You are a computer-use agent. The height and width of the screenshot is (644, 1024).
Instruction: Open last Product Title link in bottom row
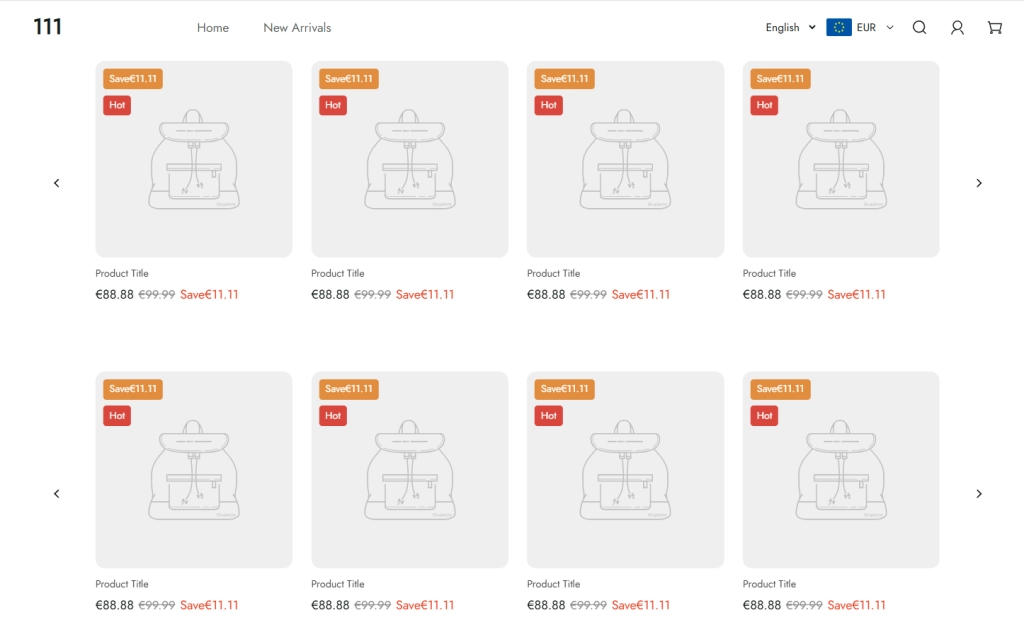(x=769, y=584)
